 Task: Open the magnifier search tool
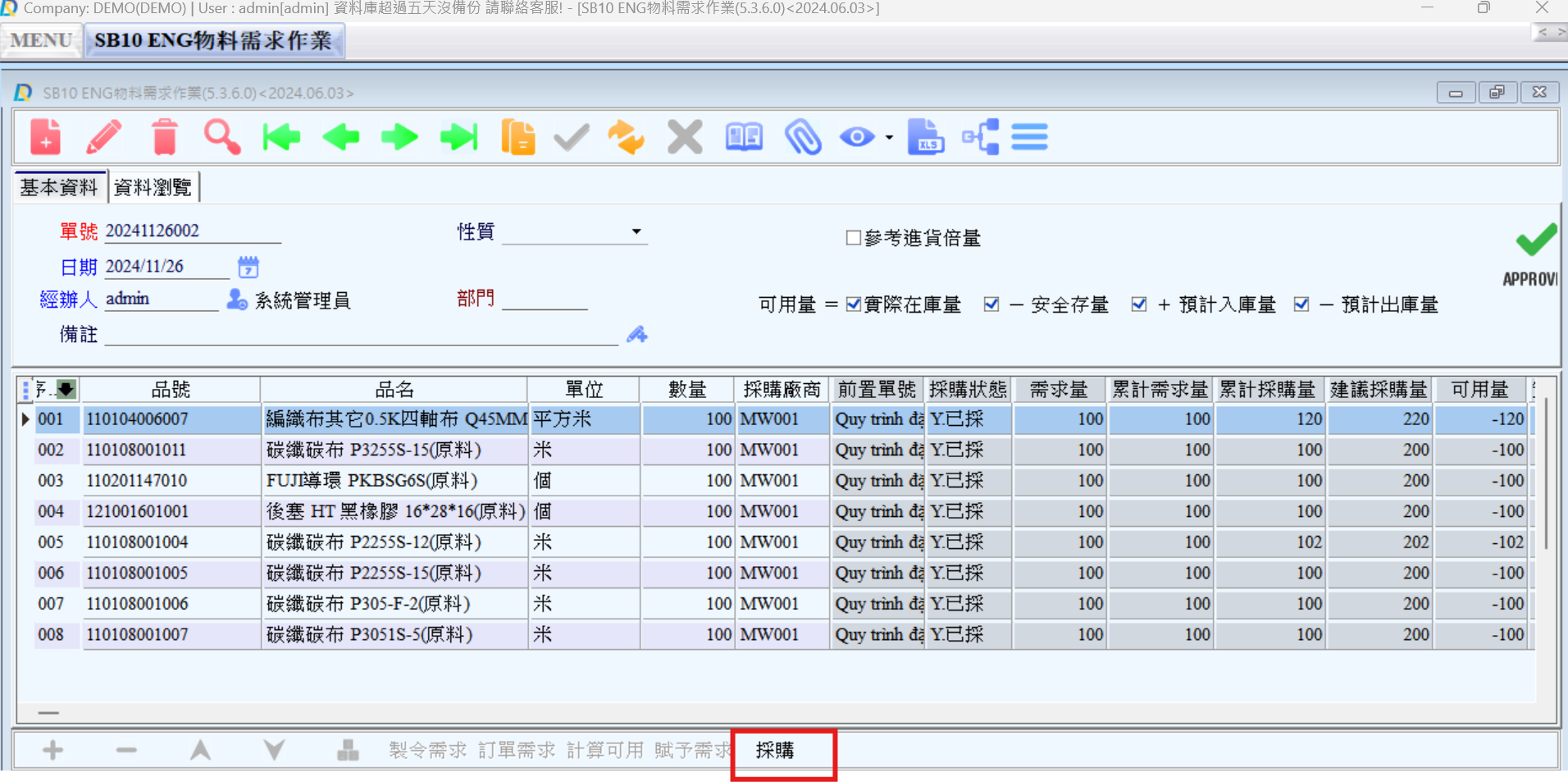point(222,137)
